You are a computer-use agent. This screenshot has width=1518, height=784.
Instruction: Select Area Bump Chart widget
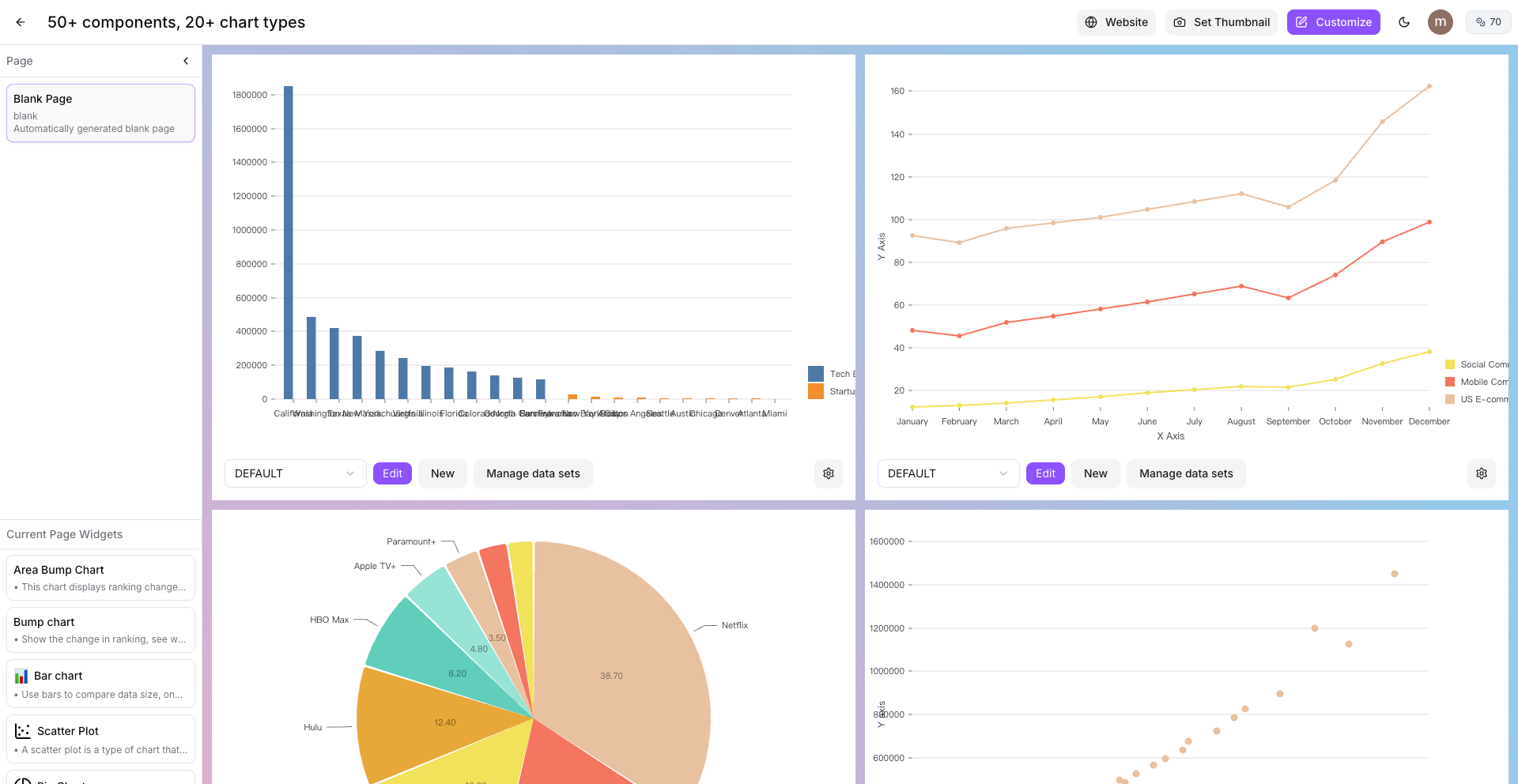coord(100,578)
